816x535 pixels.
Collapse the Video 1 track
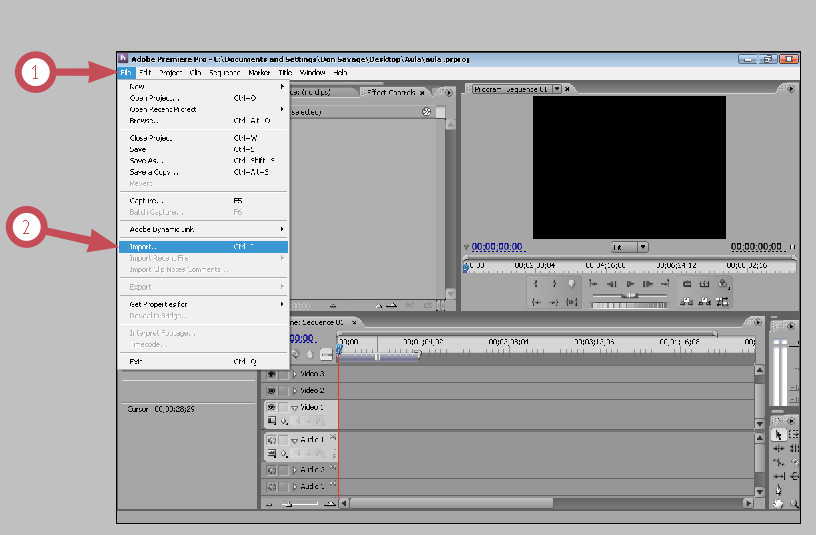tap(295, 407)
